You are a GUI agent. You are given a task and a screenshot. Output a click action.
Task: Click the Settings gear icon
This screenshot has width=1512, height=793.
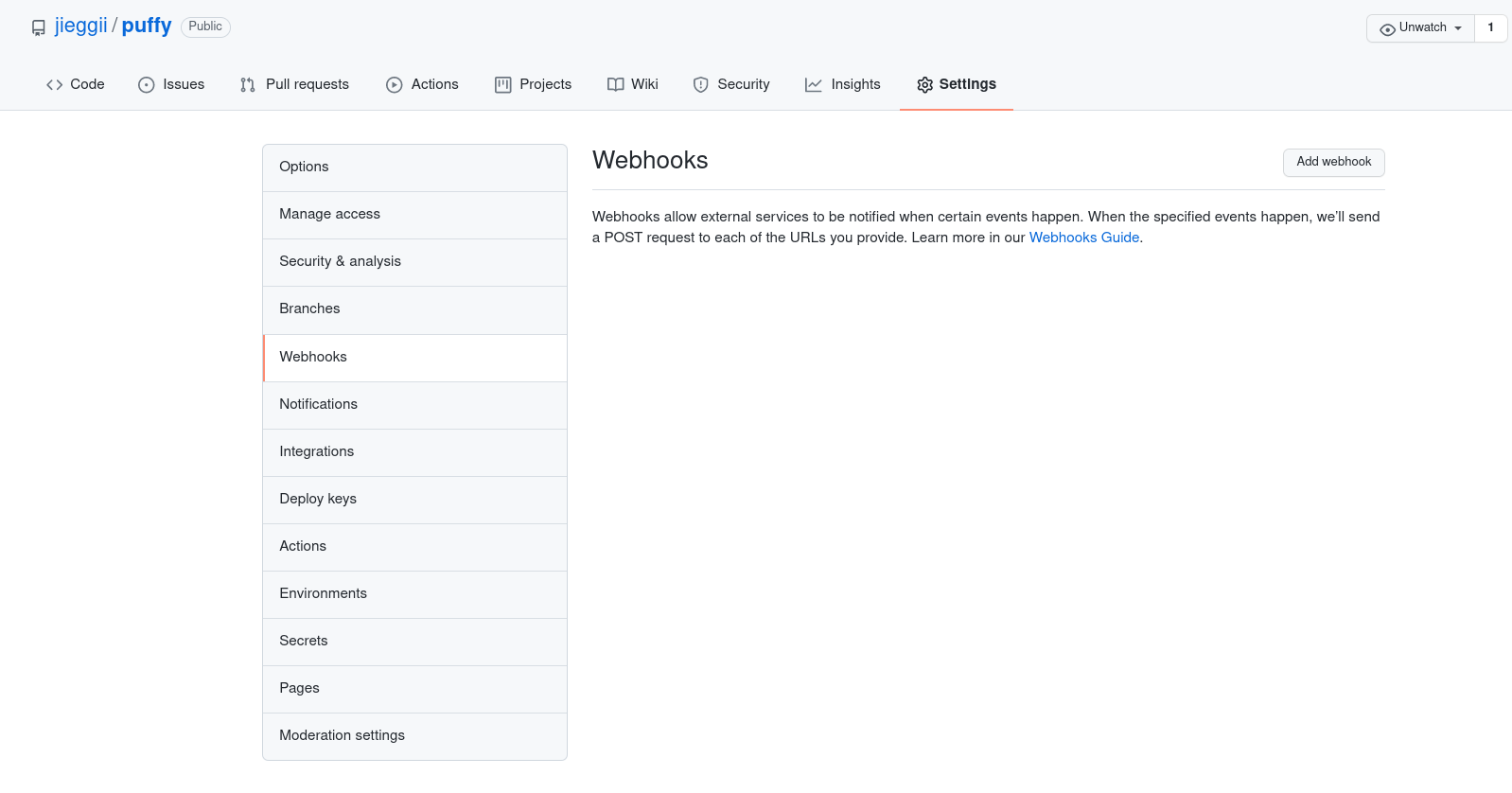tap(925, 85)
